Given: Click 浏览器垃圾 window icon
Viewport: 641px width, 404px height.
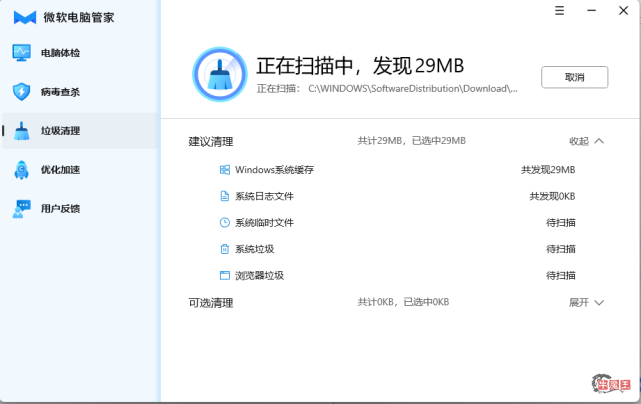Looking at the screenshot, I should pyautogui.click(x=225, y=276).
